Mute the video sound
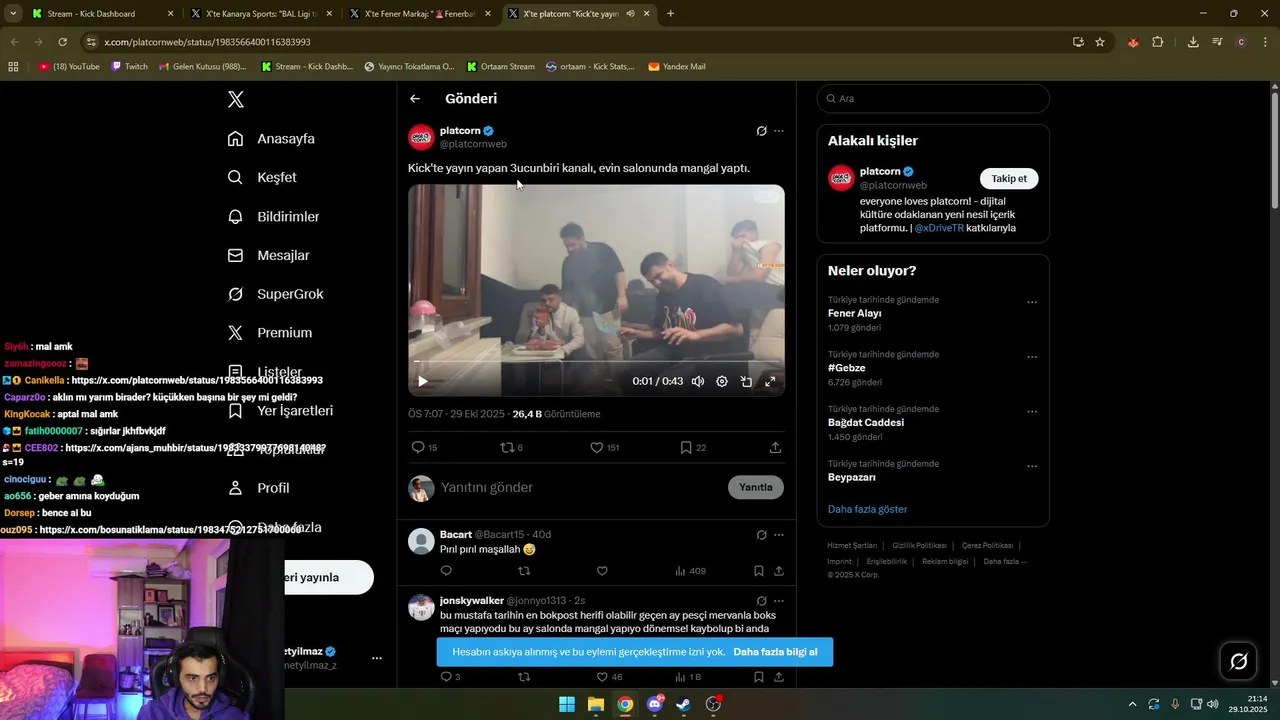This screenshot has width=1280, height=720. click(698, 381)
